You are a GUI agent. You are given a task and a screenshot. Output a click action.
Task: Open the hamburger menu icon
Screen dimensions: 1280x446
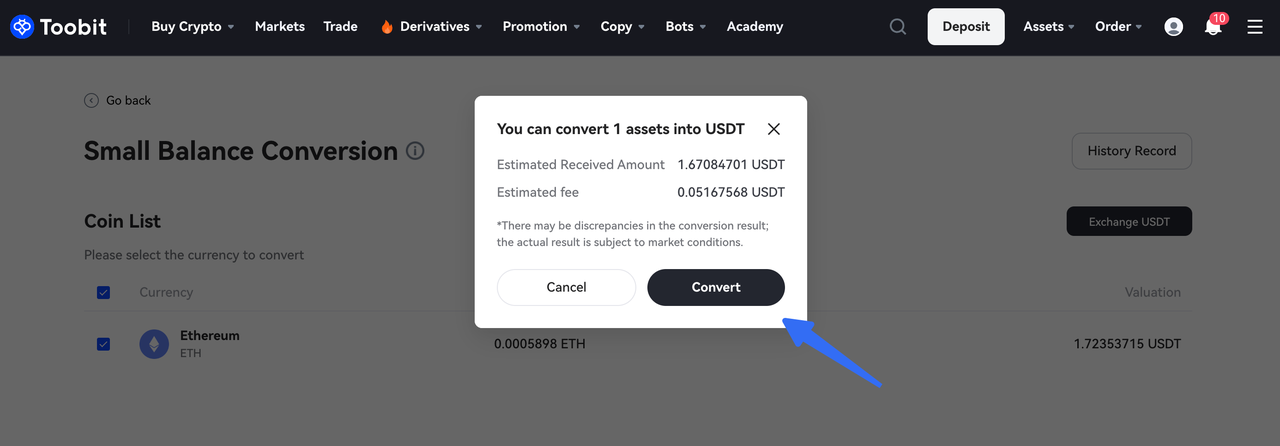pyautogui.click(x=1255, y=27)
